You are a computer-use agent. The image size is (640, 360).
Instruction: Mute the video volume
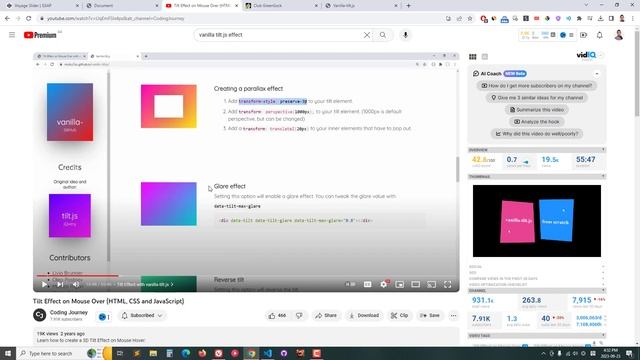click(76, 284)
